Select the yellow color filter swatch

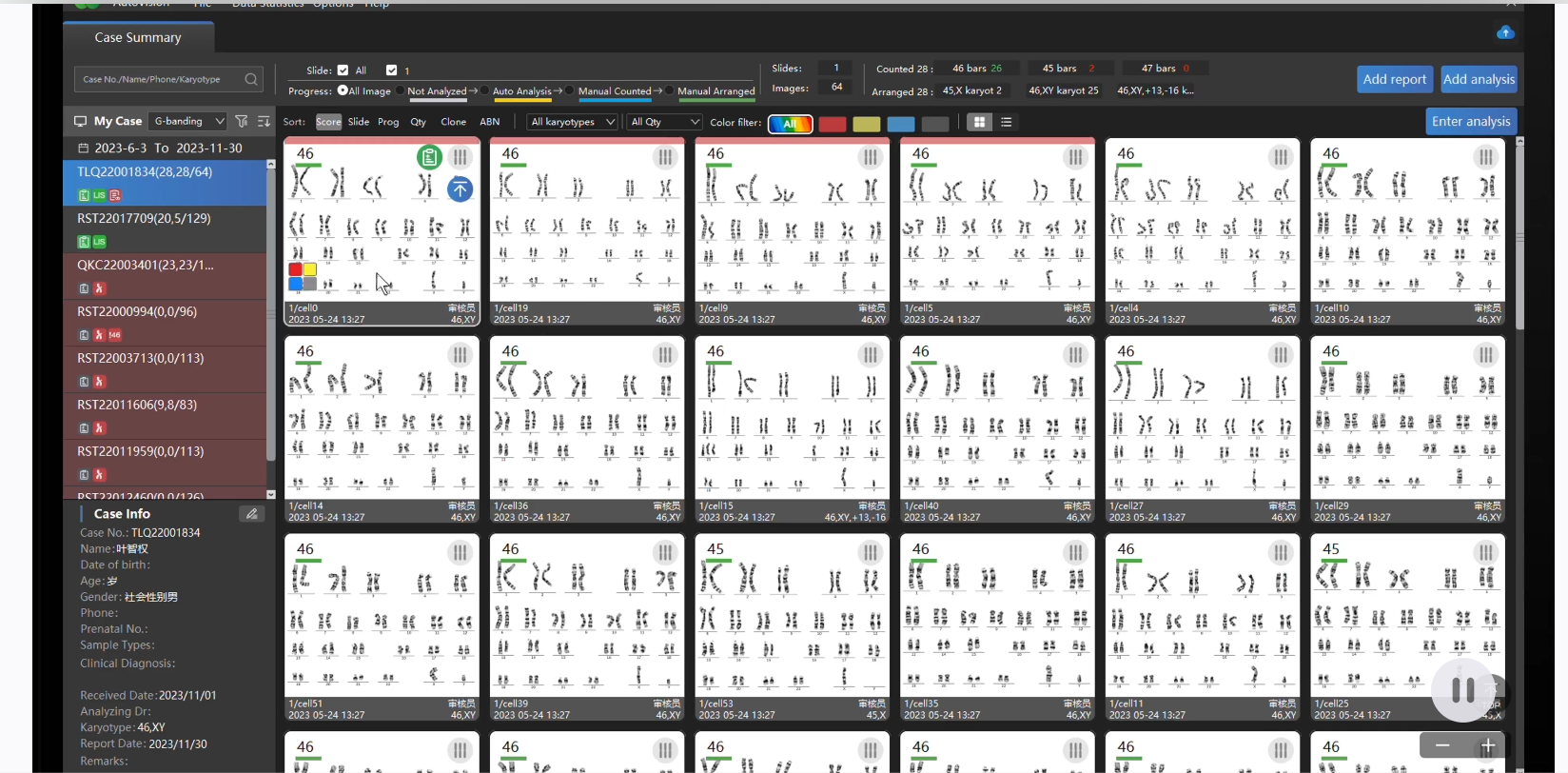867,124
